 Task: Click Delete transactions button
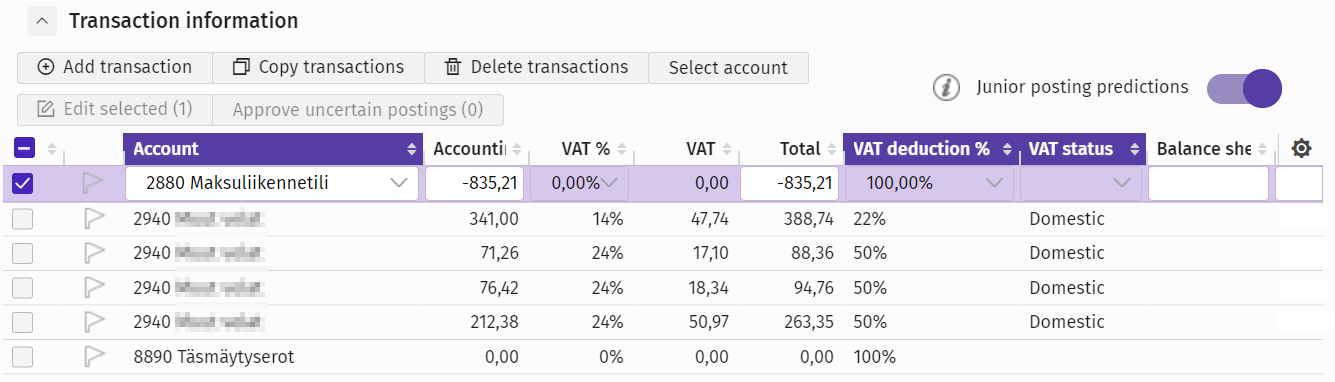[536, 67]
